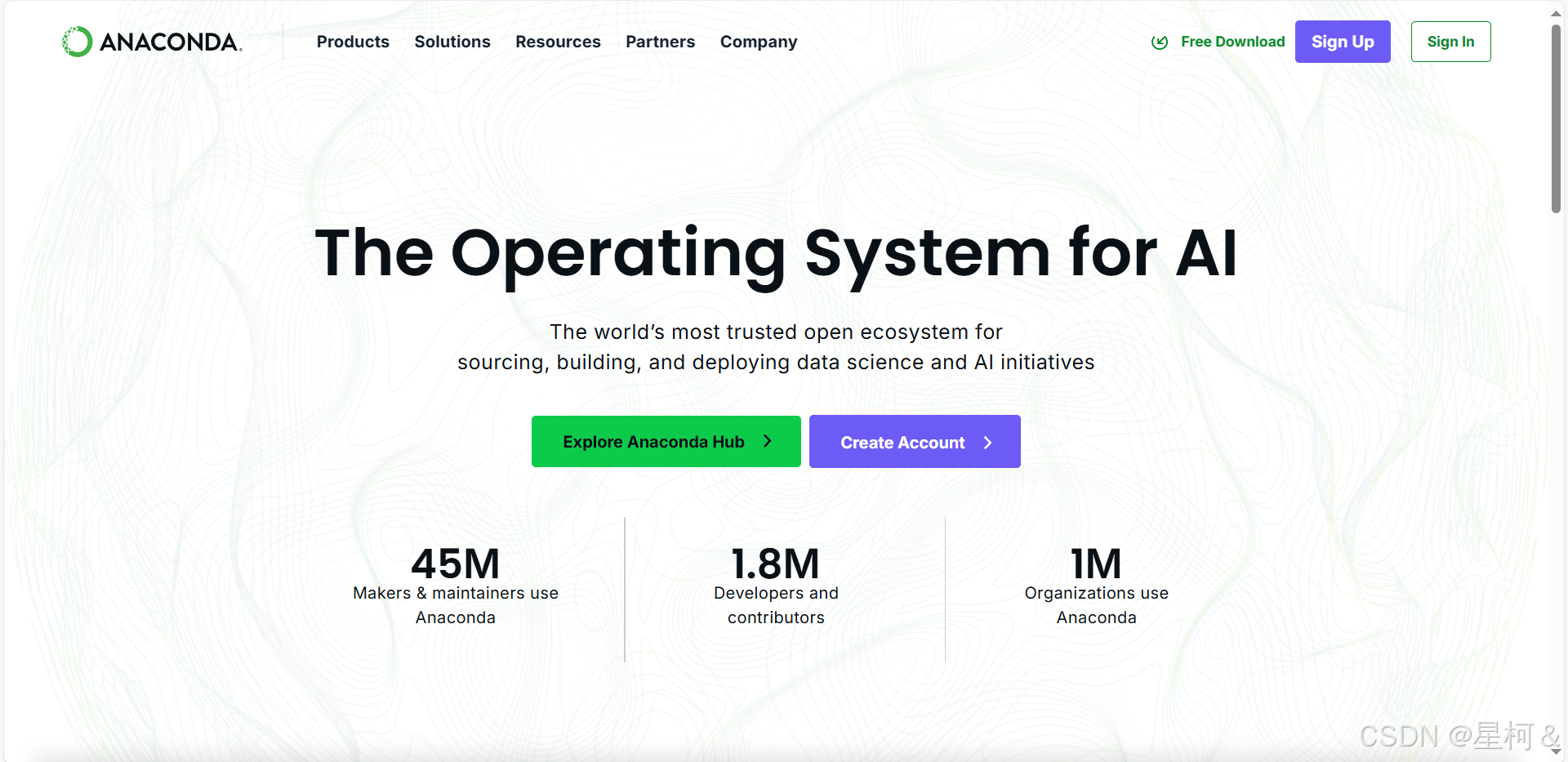Viewport: 1568px width, 762px height.
Task: Click the purple Sign Up button
Action: click(x=1343, y=42)
